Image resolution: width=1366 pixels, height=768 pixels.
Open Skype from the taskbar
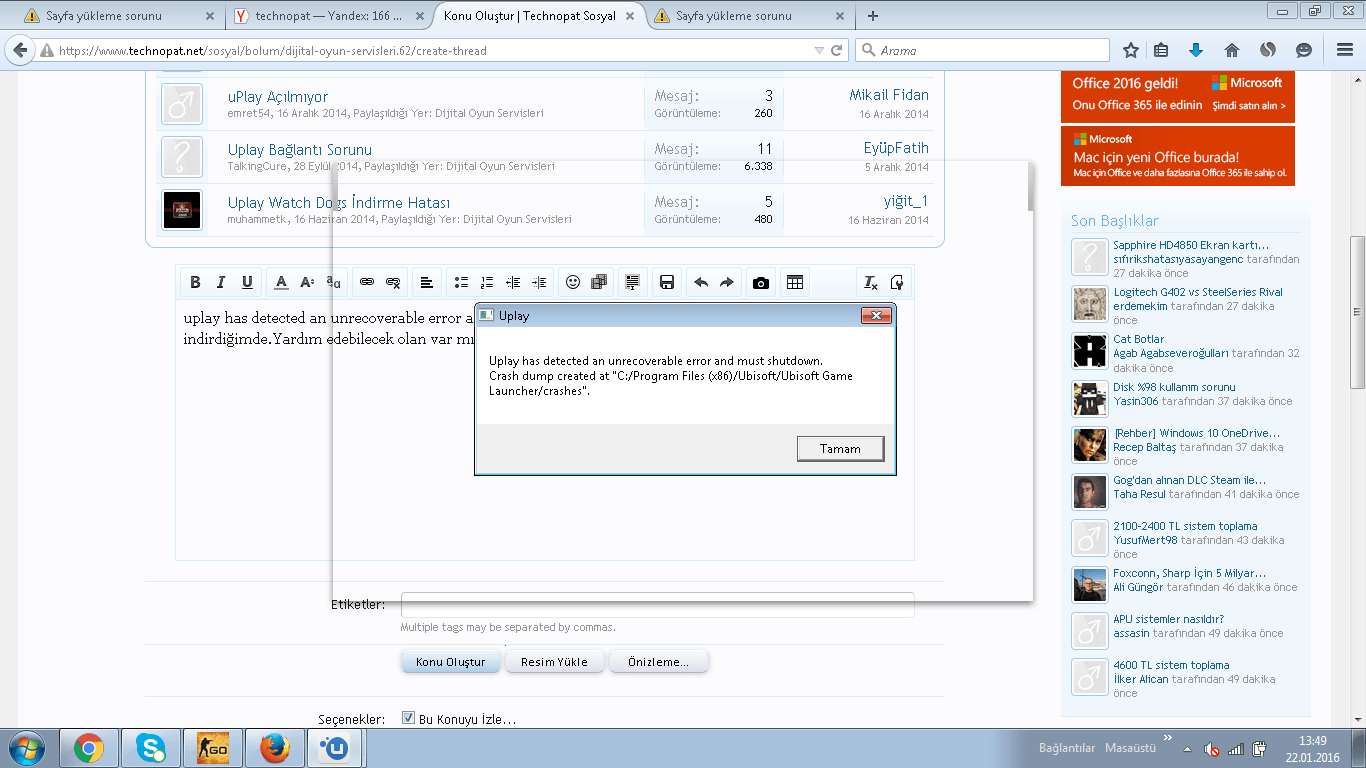152,747
